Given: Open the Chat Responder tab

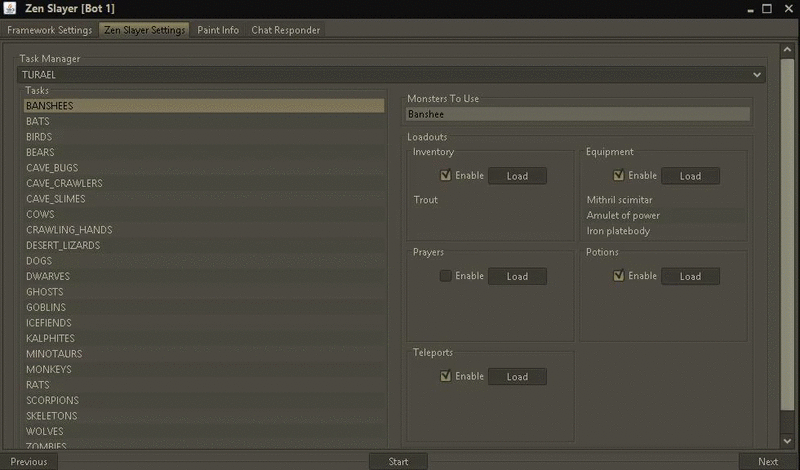Looking at the screenshot, I should click(x=286, y=30).
